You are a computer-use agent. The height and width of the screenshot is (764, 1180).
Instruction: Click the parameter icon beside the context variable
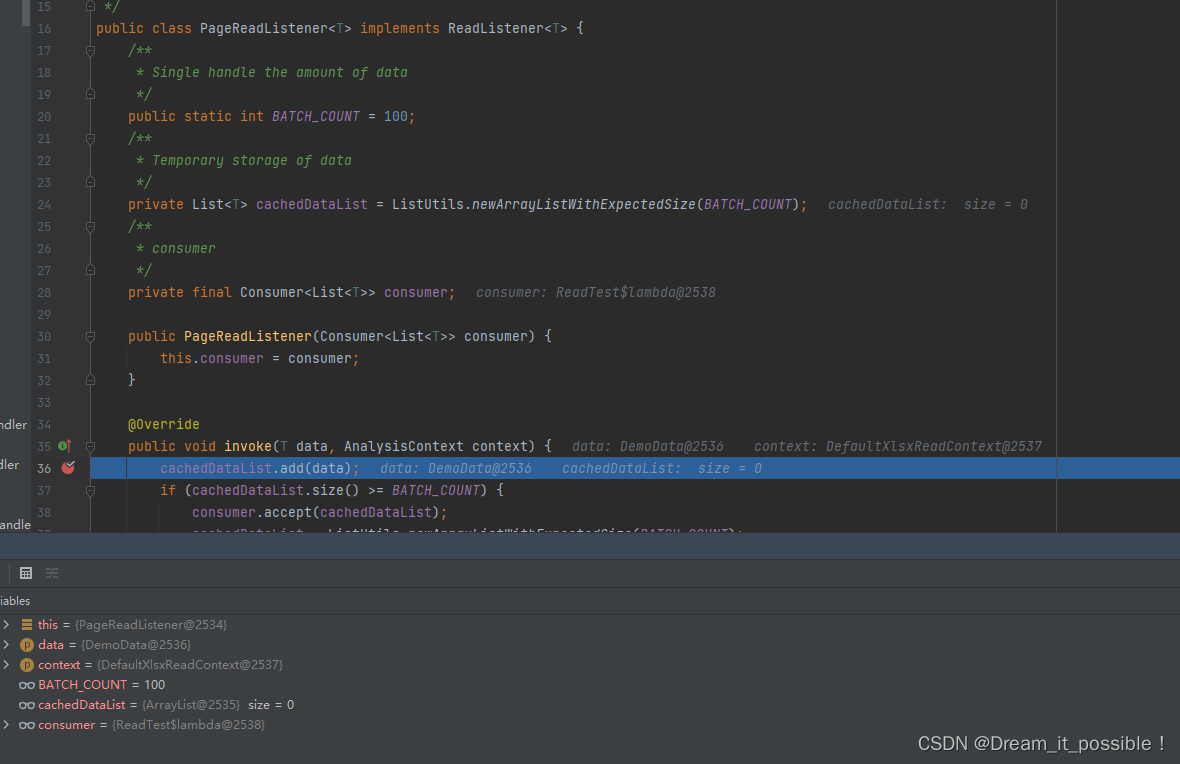pos(27,664)
